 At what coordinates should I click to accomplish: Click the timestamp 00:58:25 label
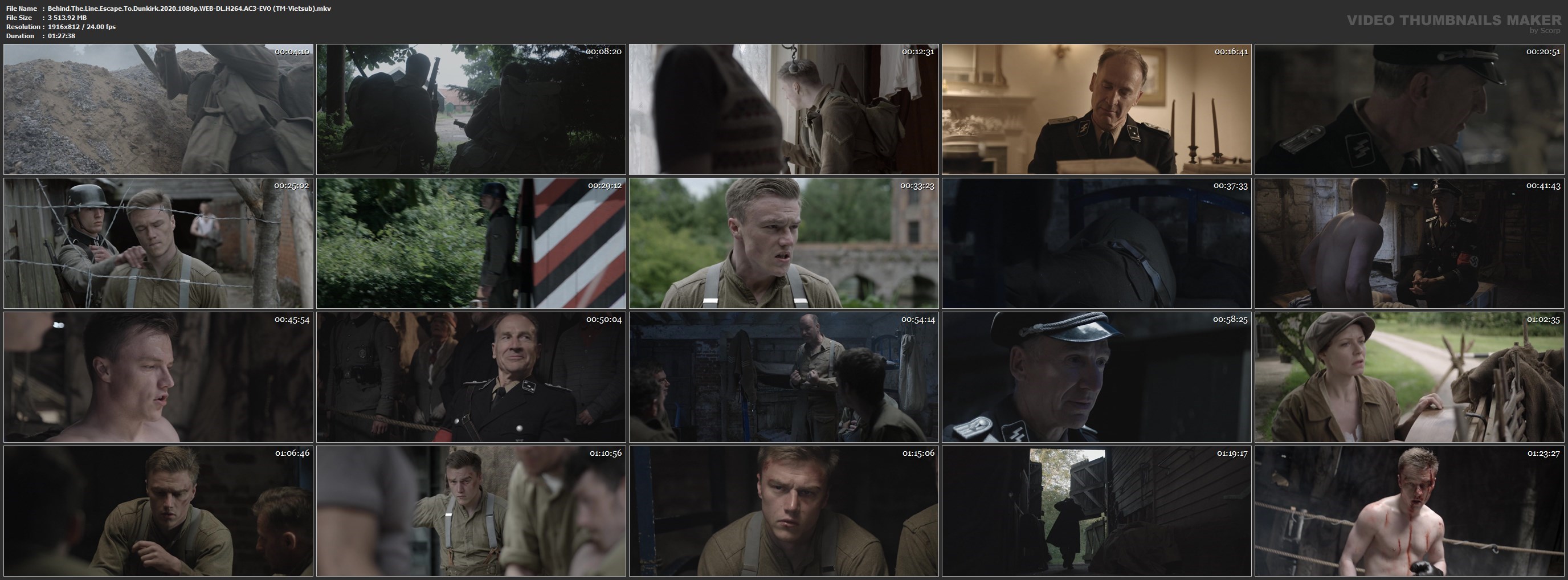tap(1230, 320)
